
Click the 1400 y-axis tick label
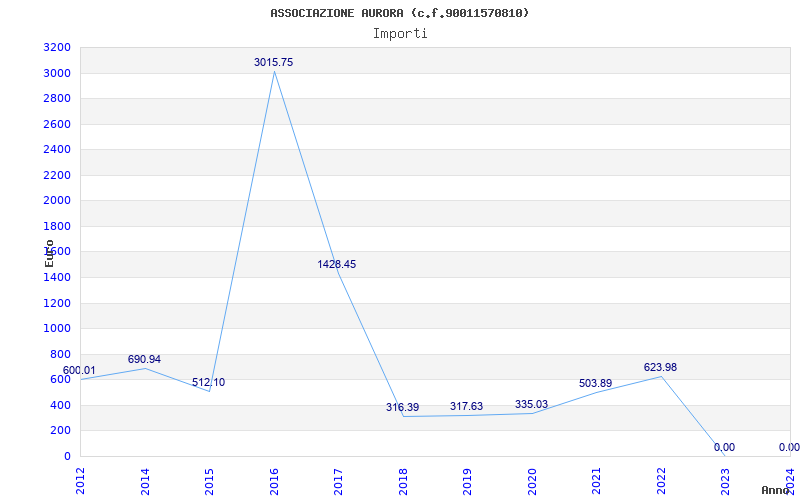57,278
